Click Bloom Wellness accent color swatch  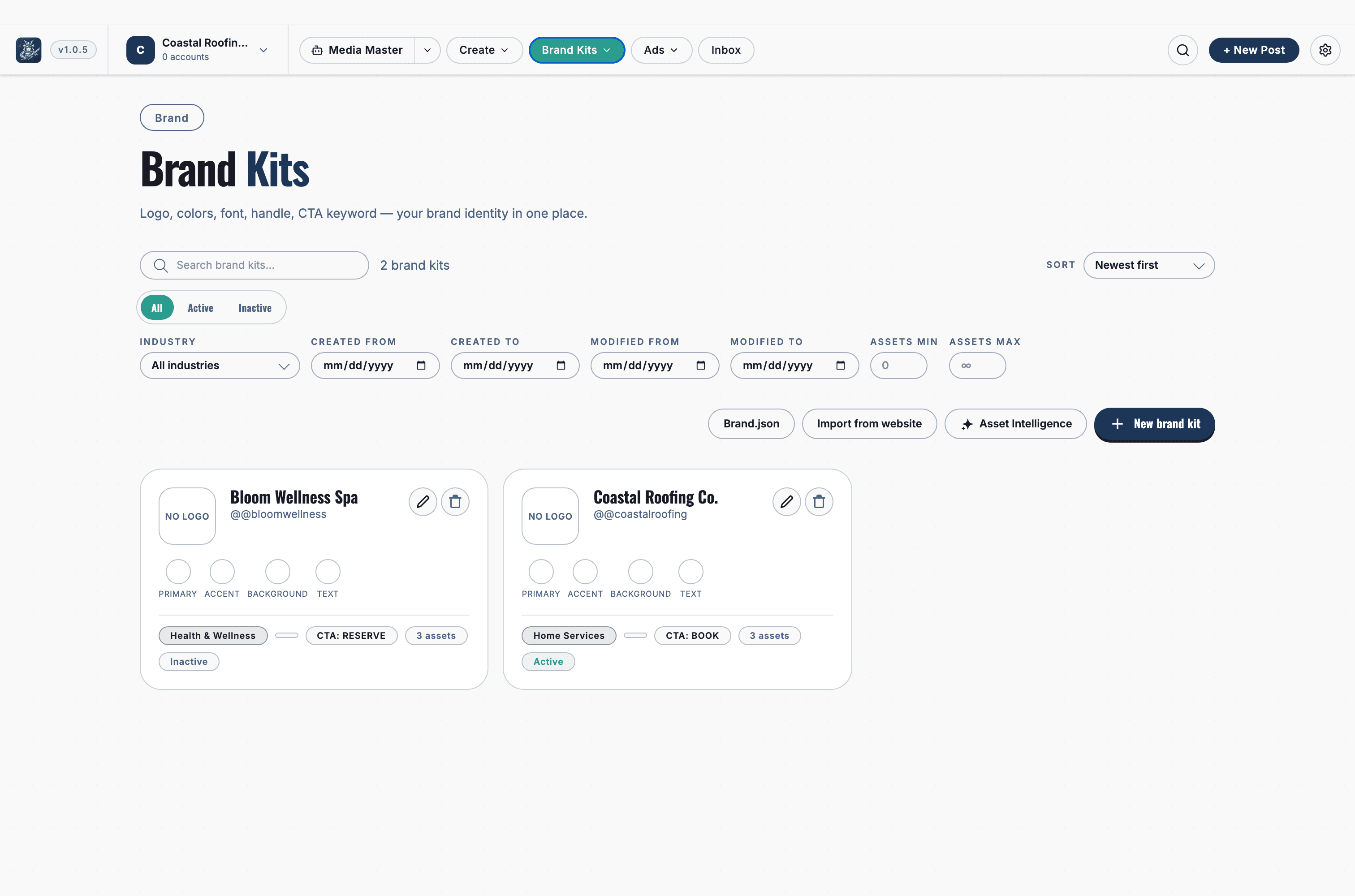pyautogui.click(x=222, y=572)
